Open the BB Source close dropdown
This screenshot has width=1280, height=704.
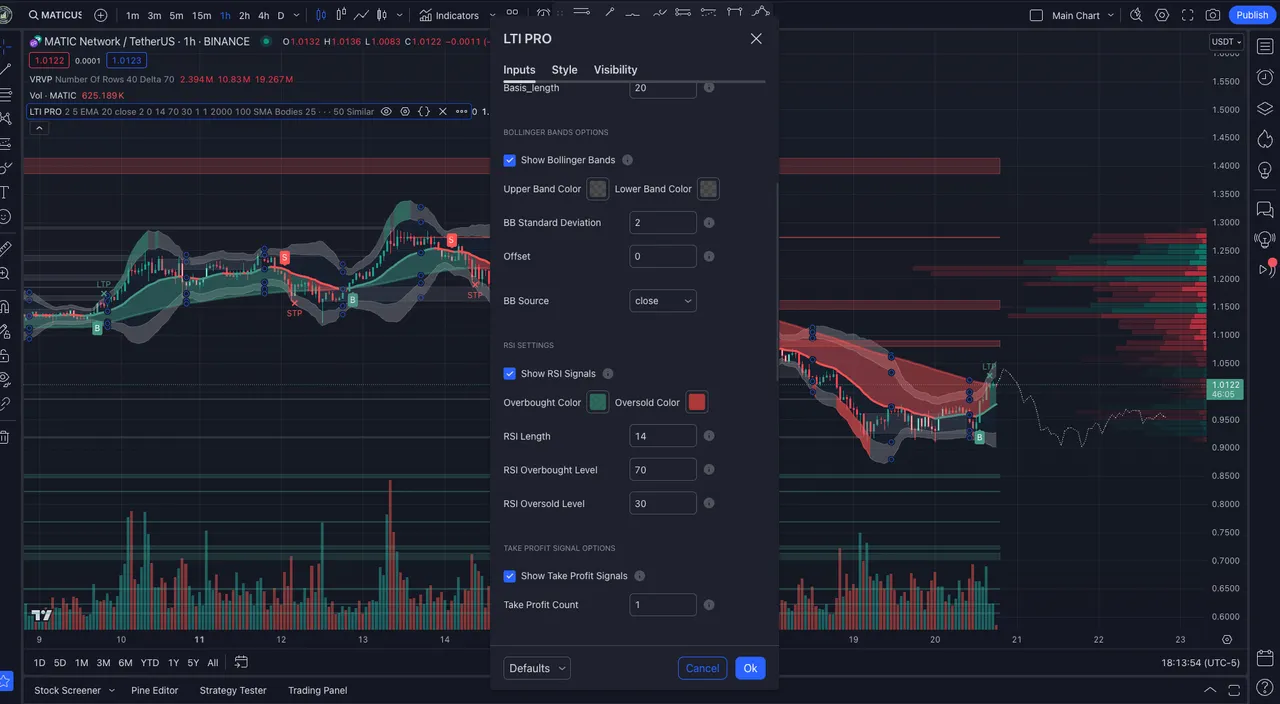click(663, 301)
